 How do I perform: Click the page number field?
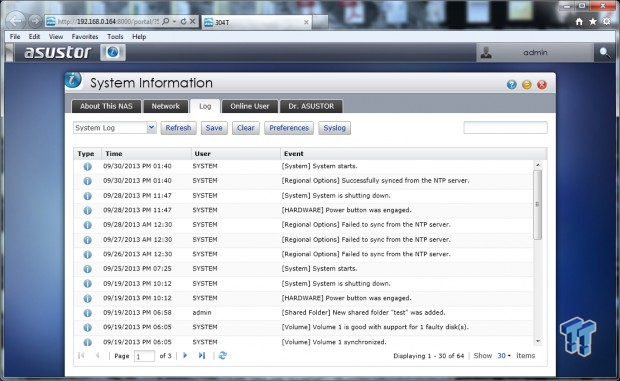(144, 356)
